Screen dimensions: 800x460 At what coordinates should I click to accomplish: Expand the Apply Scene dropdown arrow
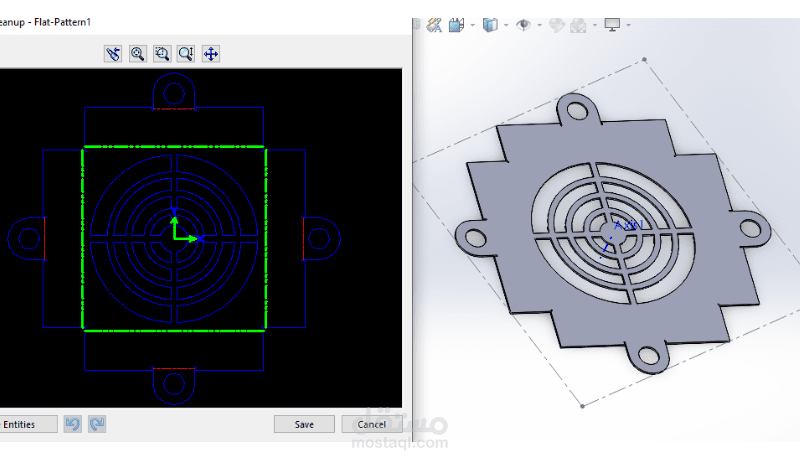click(595, 25)
